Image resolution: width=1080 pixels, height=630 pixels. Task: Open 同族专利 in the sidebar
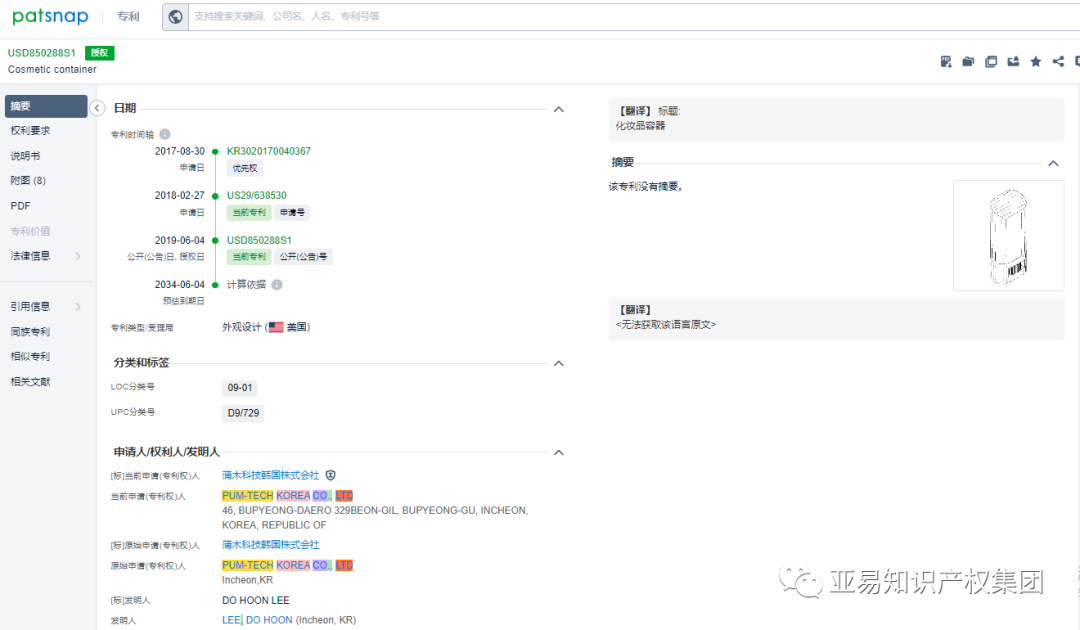[30, 331]
